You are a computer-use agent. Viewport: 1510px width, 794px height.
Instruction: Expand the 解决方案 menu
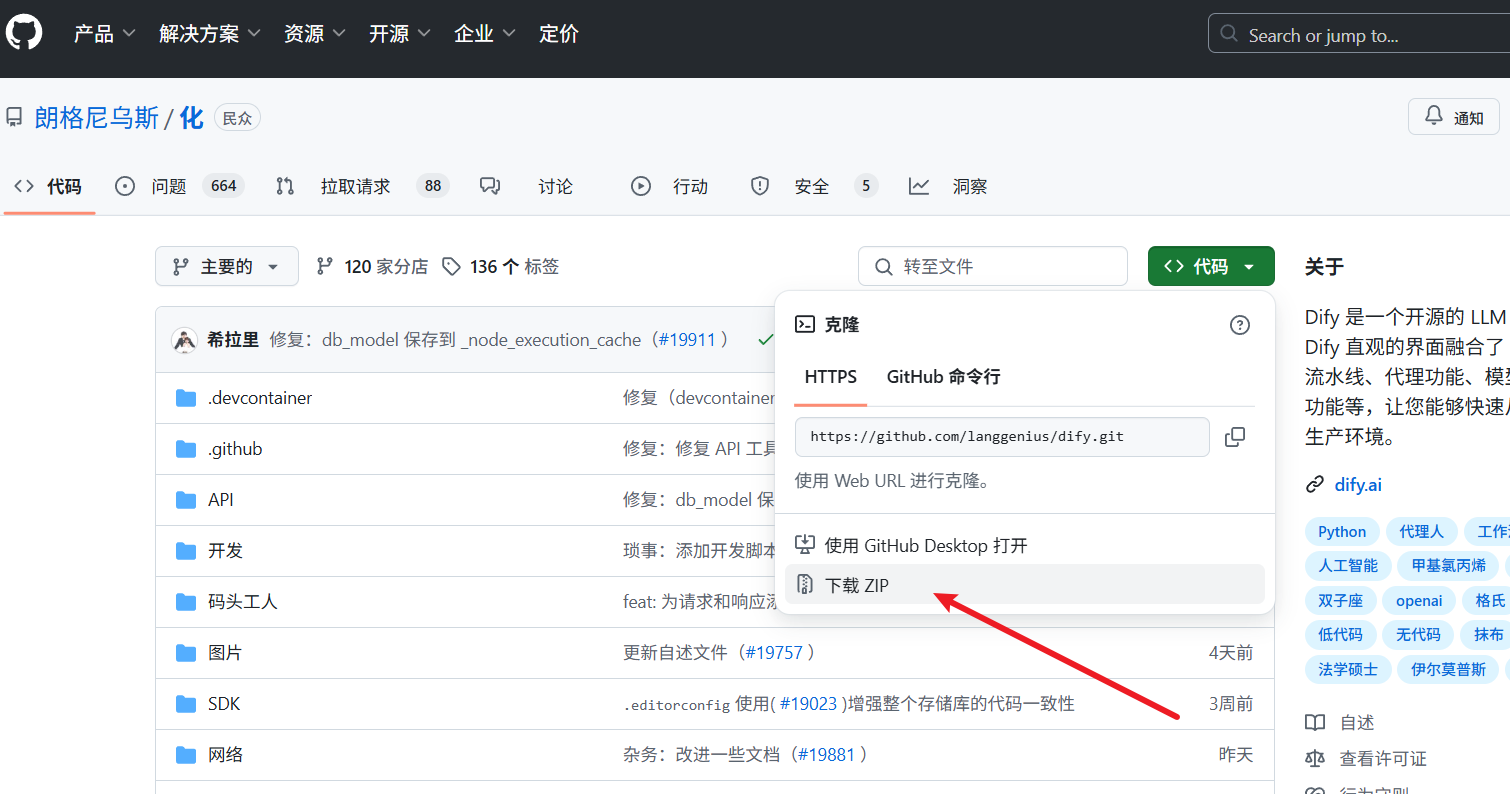(209, 33)
